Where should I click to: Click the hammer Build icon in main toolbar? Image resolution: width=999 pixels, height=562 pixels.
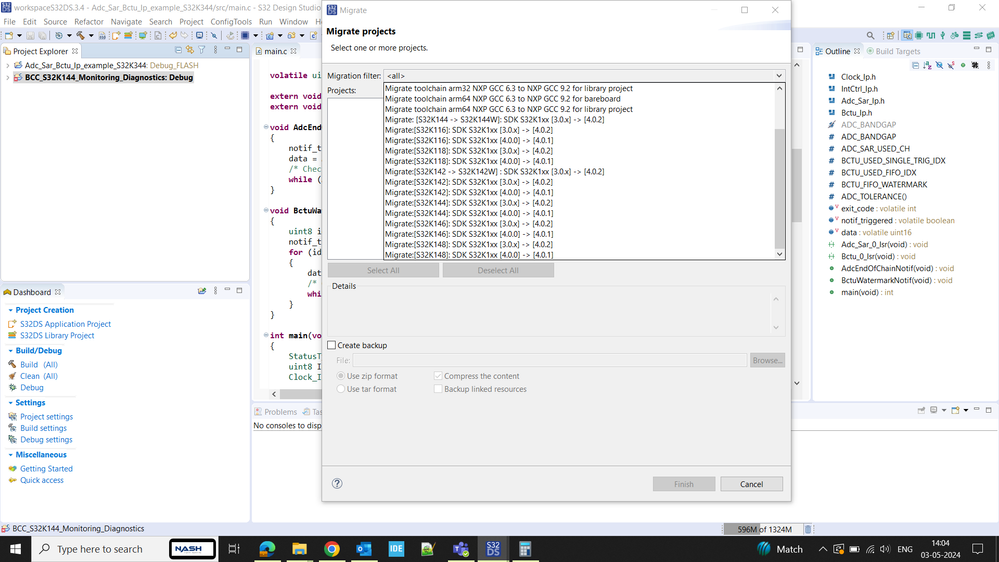[x=80, y=36]
